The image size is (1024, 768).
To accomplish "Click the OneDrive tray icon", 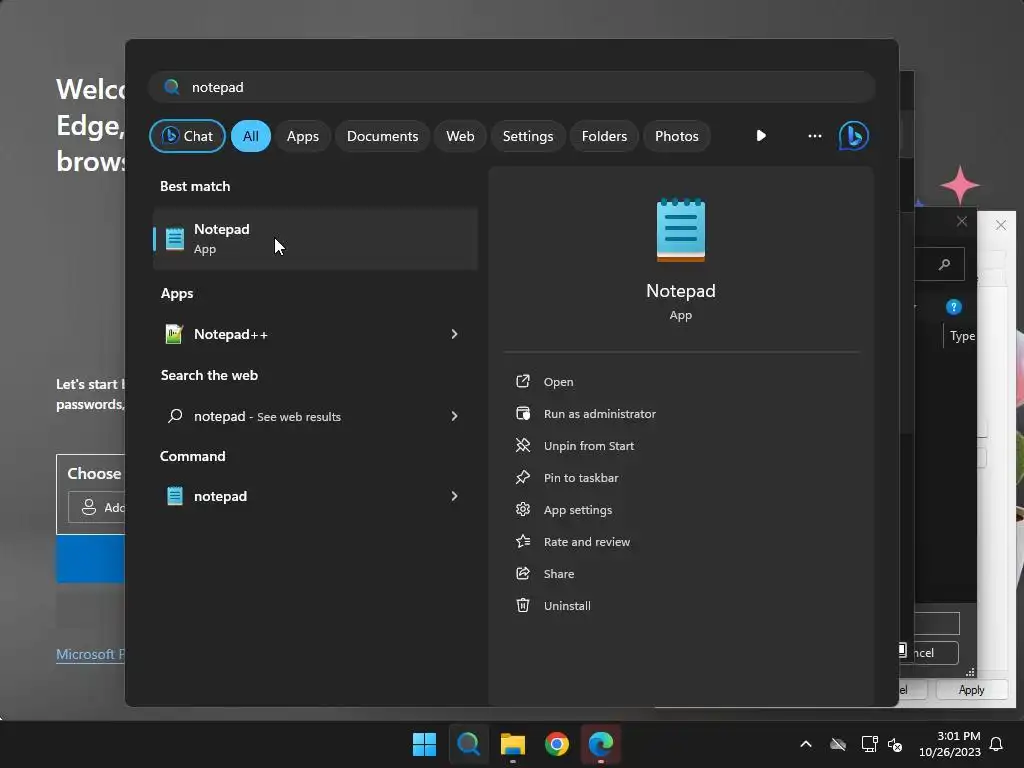I will point(838,744).
